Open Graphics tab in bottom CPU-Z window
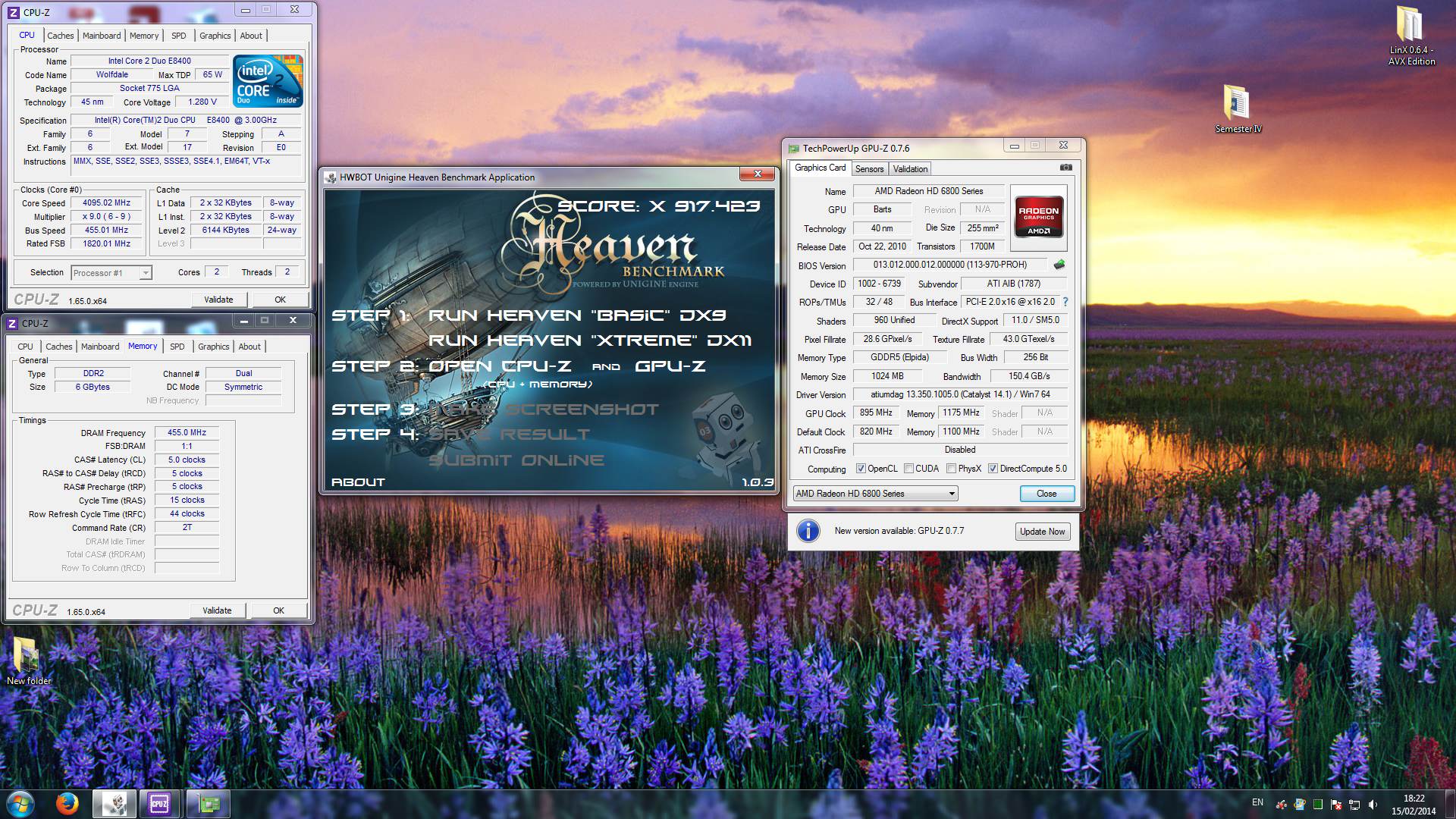 (214, 347)
